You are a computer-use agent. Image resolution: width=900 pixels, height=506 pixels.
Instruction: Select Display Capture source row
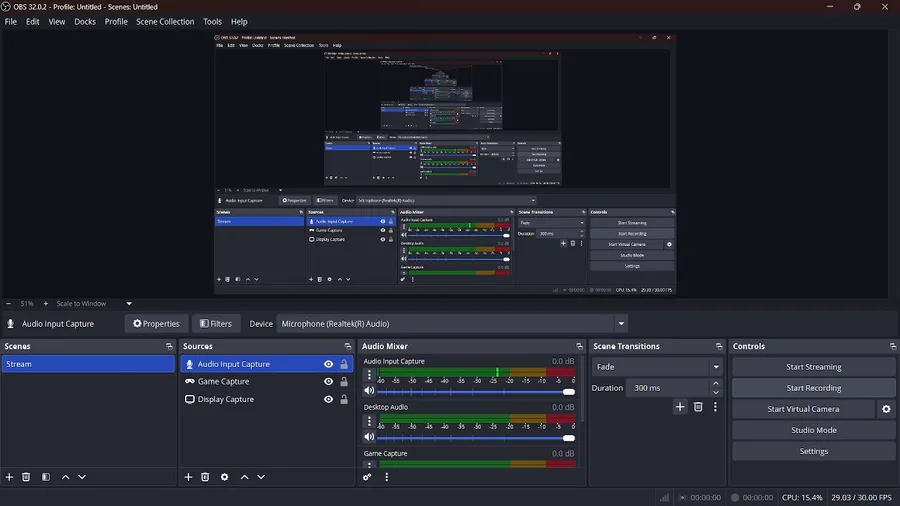pos(266,399)
